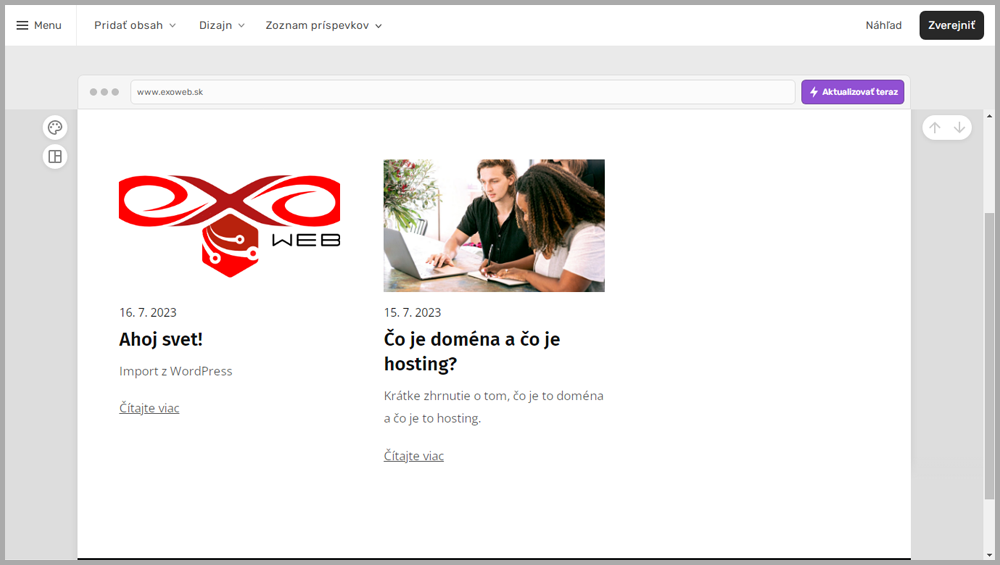Open the EXO WEB logo thumbnail
The height and width of the screenshot is (565, 1000).
pos(230,226)
